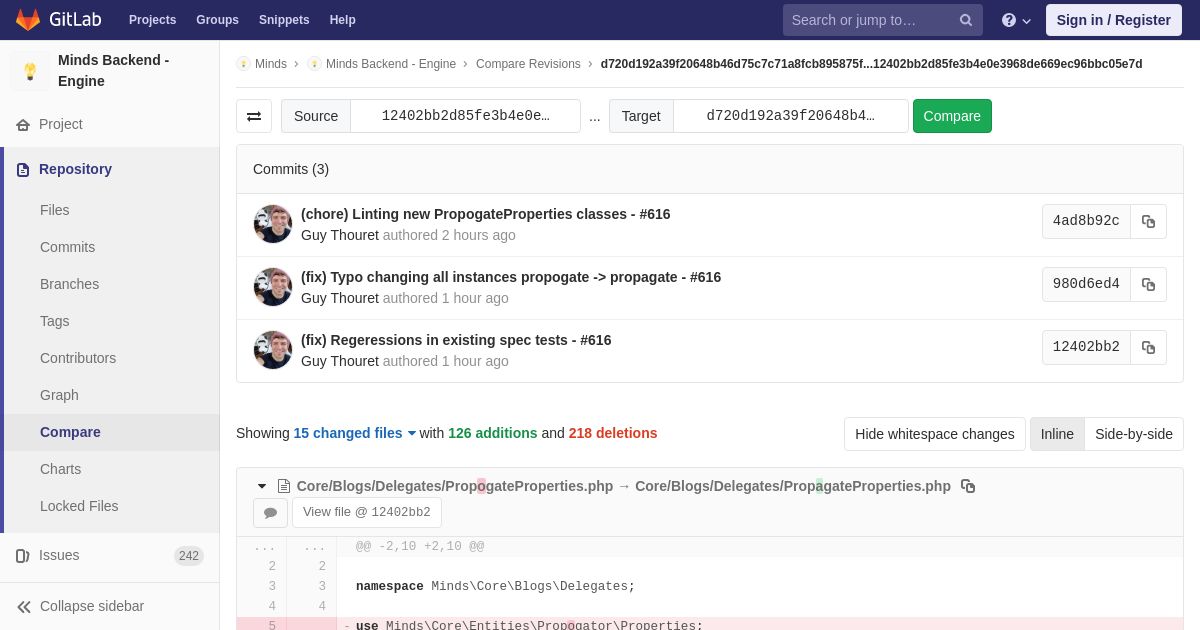Viewport: 1200px width, 630px height.
Task: Hide whitespace changes in diff
Action: (x=934, y=434)
